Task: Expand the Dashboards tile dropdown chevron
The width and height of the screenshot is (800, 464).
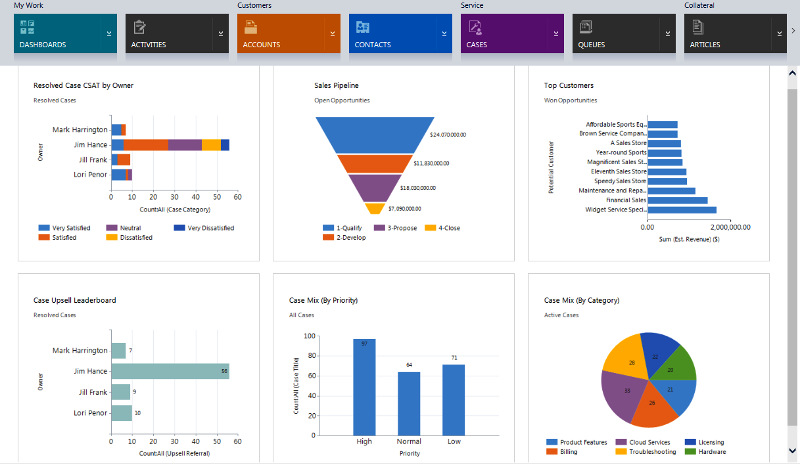Action: click(108, 34)
